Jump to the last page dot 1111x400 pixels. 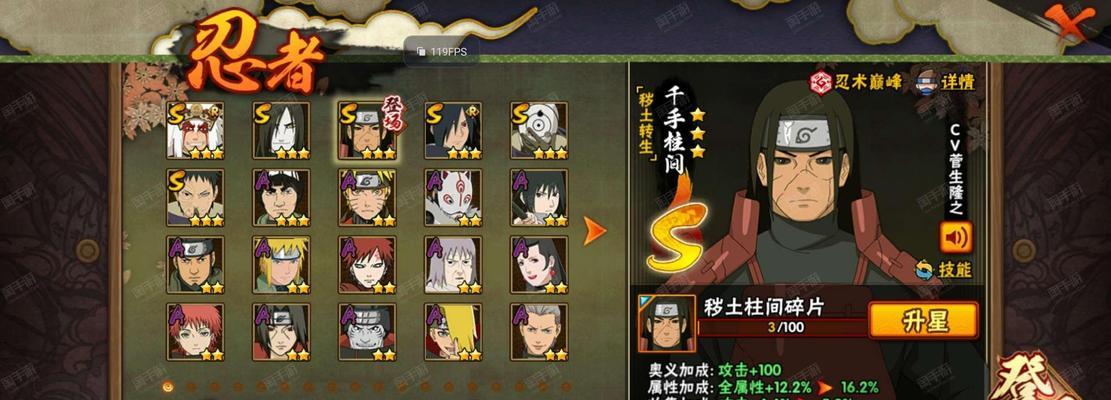coord(566,387)
